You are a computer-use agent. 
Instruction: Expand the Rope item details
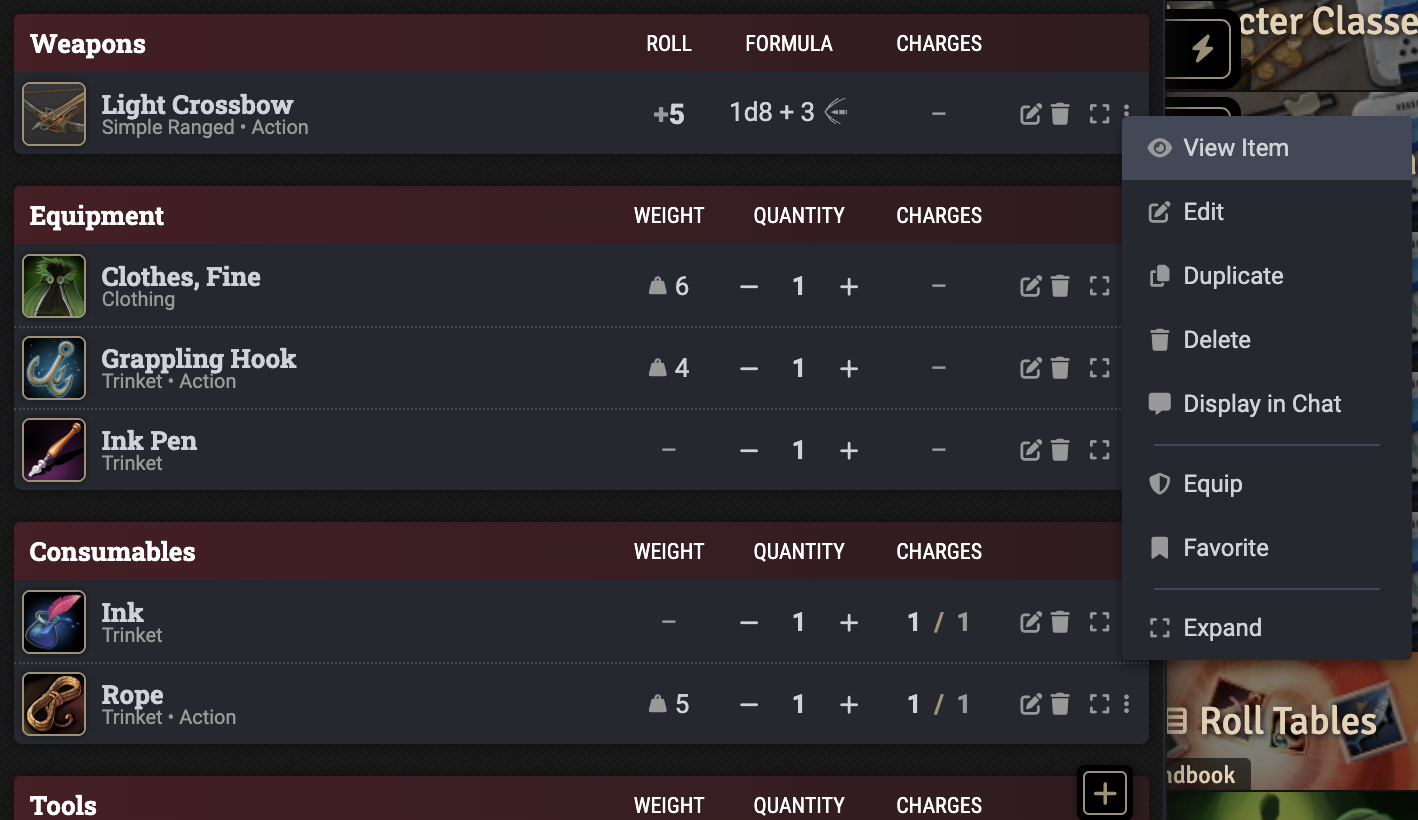[1099, 704]
